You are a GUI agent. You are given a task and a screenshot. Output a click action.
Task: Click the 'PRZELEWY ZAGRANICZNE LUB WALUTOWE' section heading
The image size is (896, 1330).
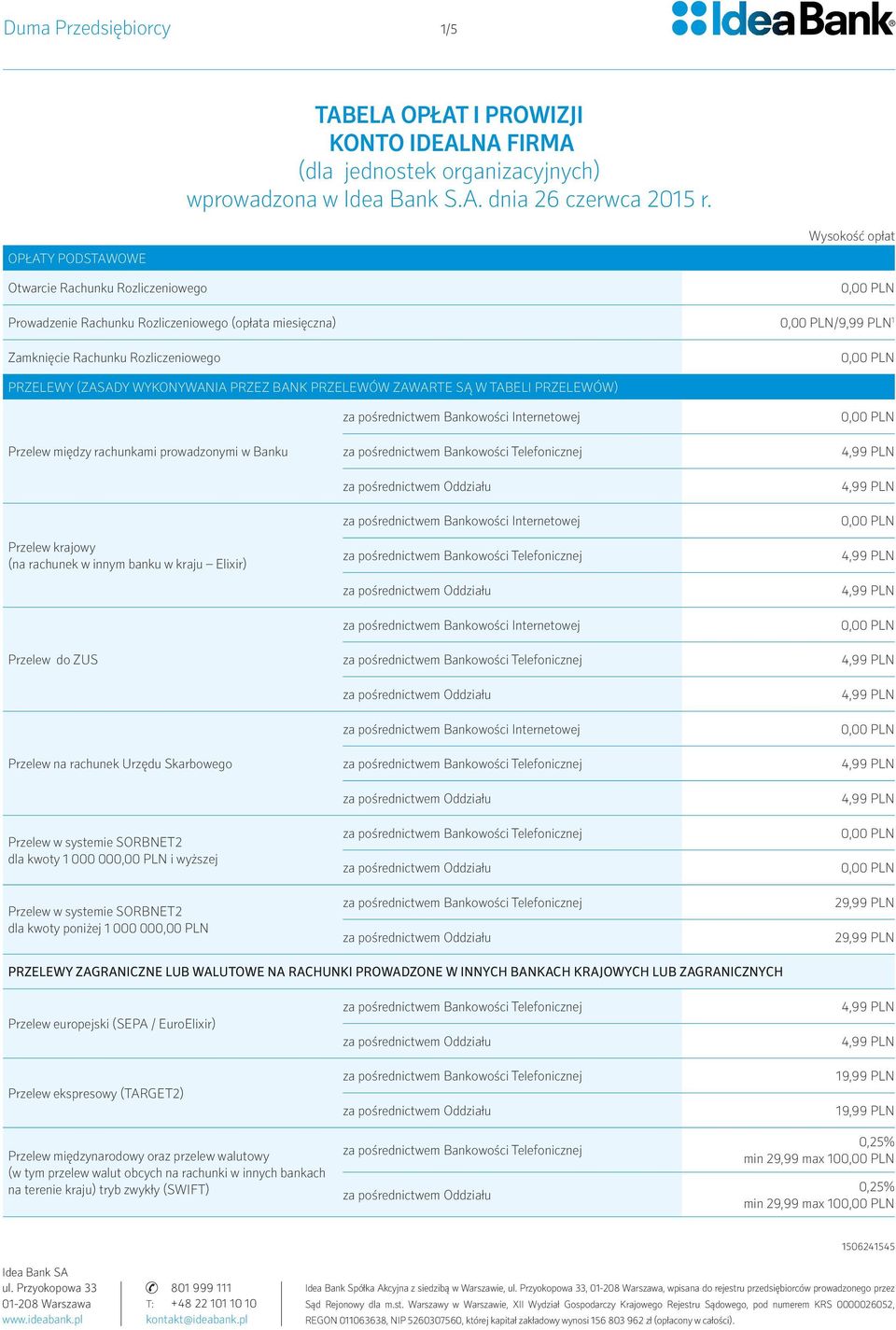396,972
